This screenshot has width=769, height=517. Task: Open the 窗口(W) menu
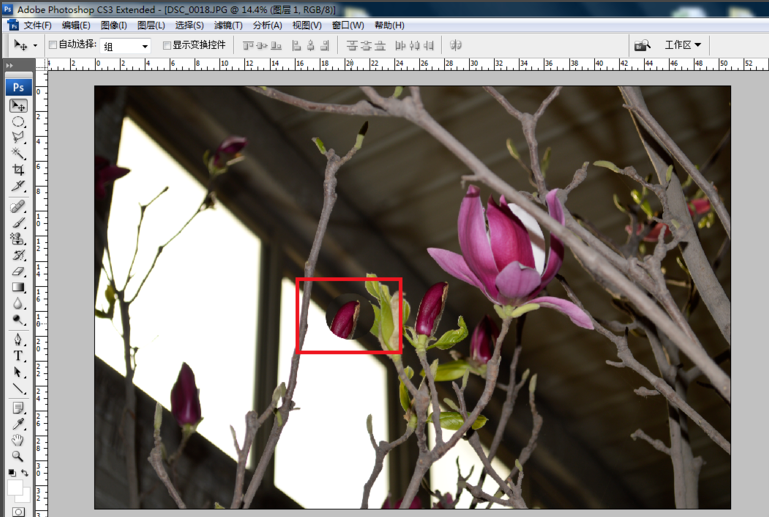pyautogui.click(x=348, y=26)
